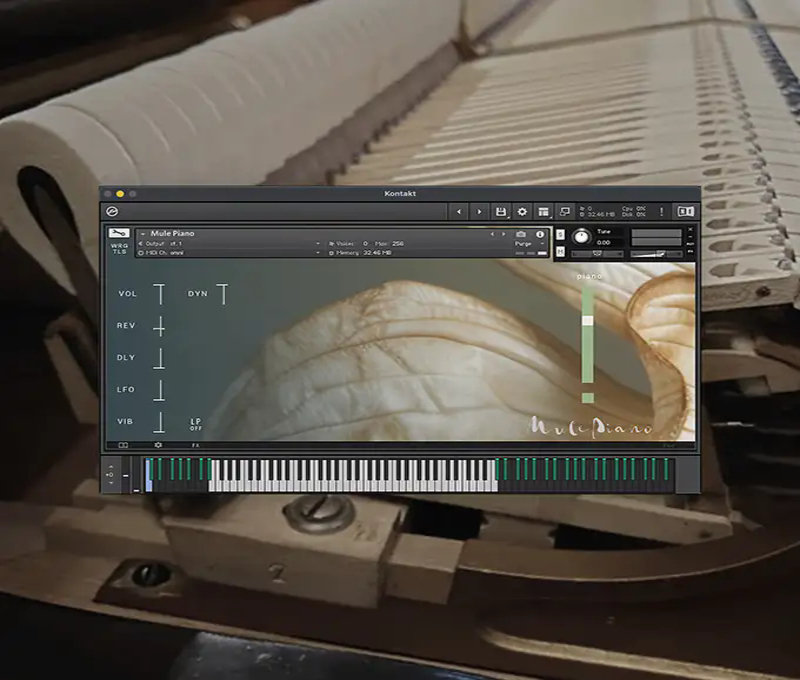
Task: Click the Mule Piano instrument name
Action: point(172,233)
